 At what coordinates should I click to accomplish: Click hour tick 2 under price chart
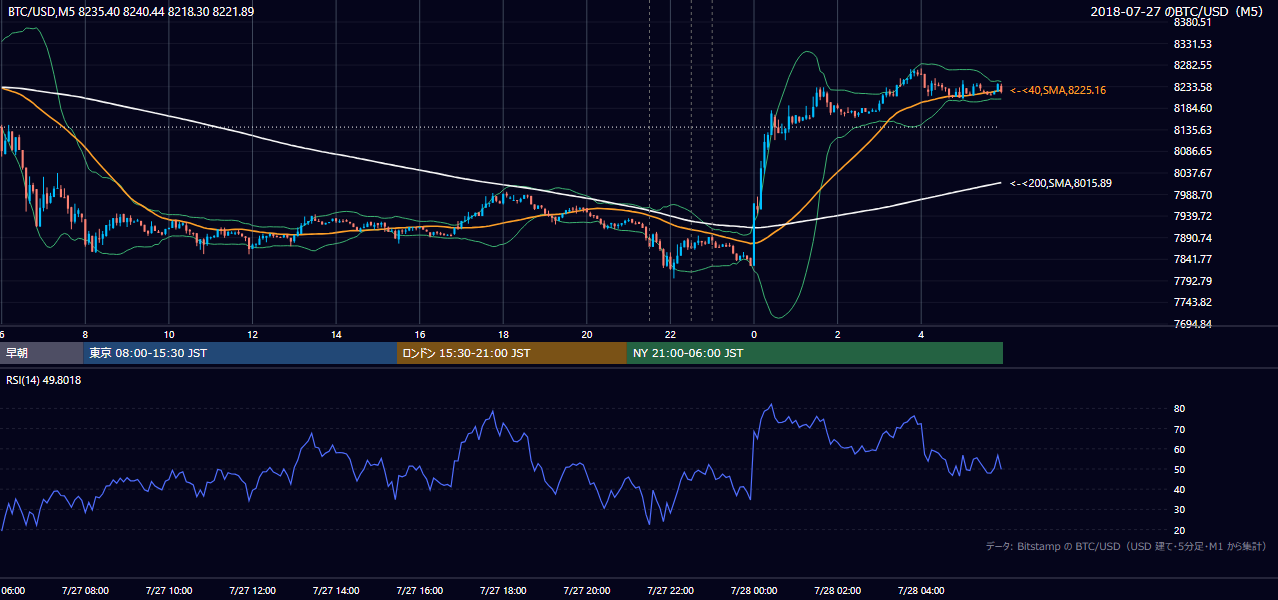[x=837, y=335]
